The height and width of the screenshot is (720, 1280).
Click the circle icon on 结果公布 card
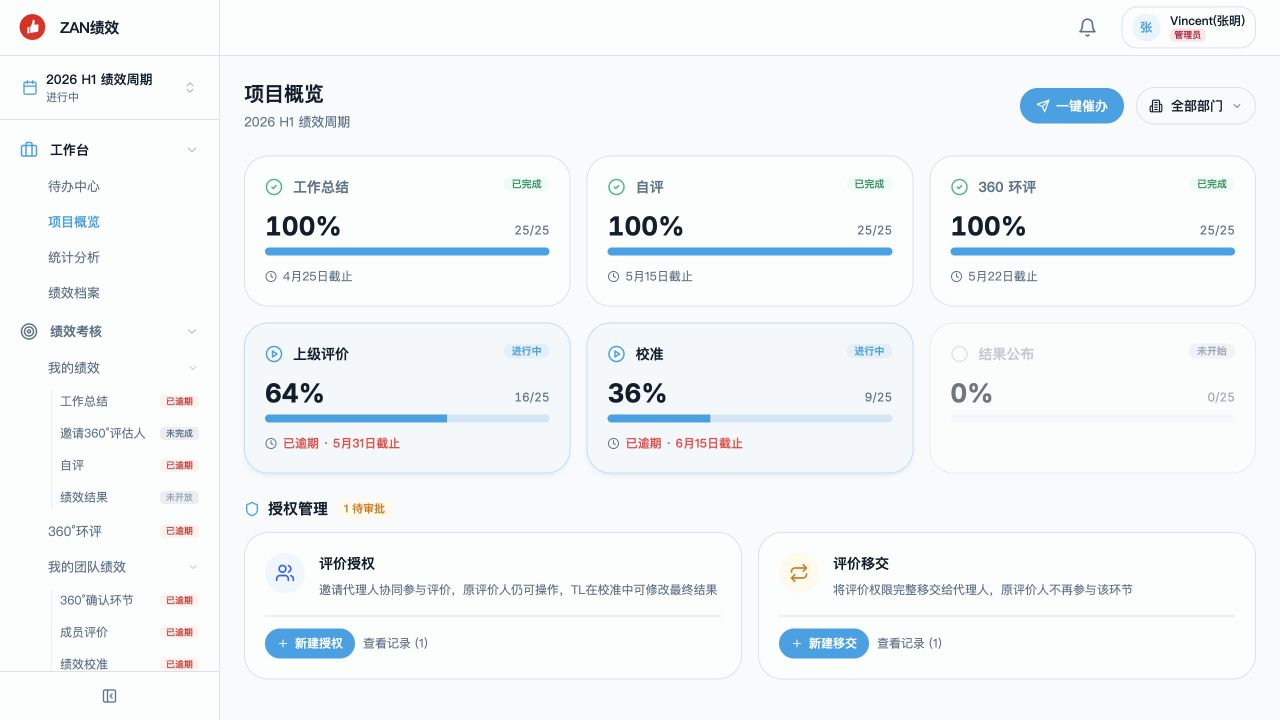pyautogui.click(x=959, y=354)
